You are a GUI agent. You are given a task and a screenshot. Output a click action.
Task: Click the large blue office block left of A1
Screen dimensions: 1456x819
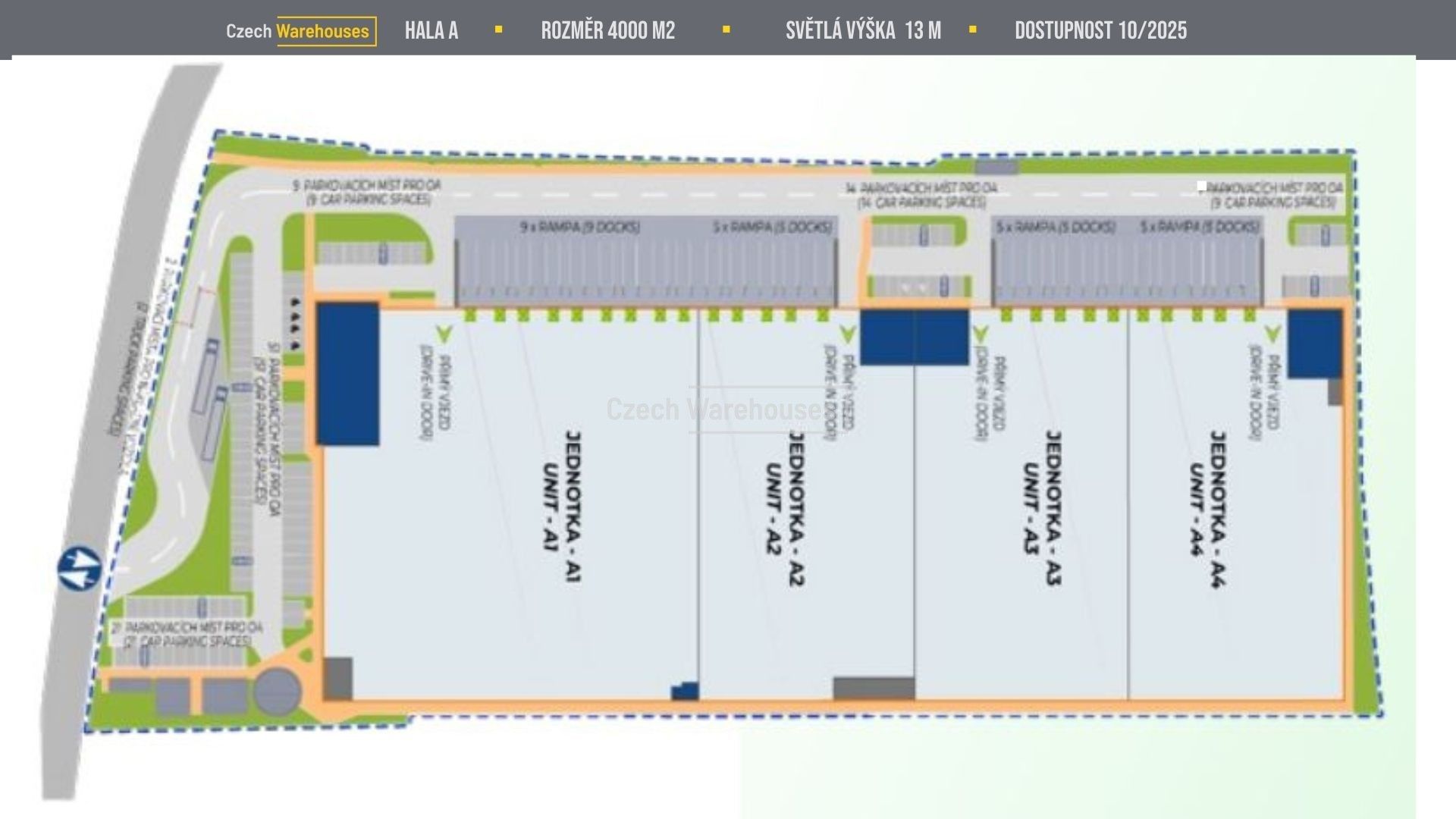point(347,374)
